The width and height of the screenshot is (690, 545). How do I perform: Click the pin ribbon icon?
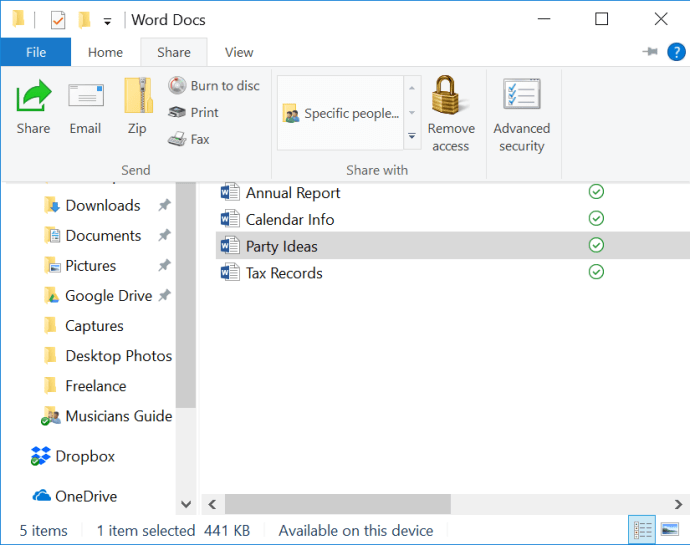pyautogui.click(x=650, y=52)
